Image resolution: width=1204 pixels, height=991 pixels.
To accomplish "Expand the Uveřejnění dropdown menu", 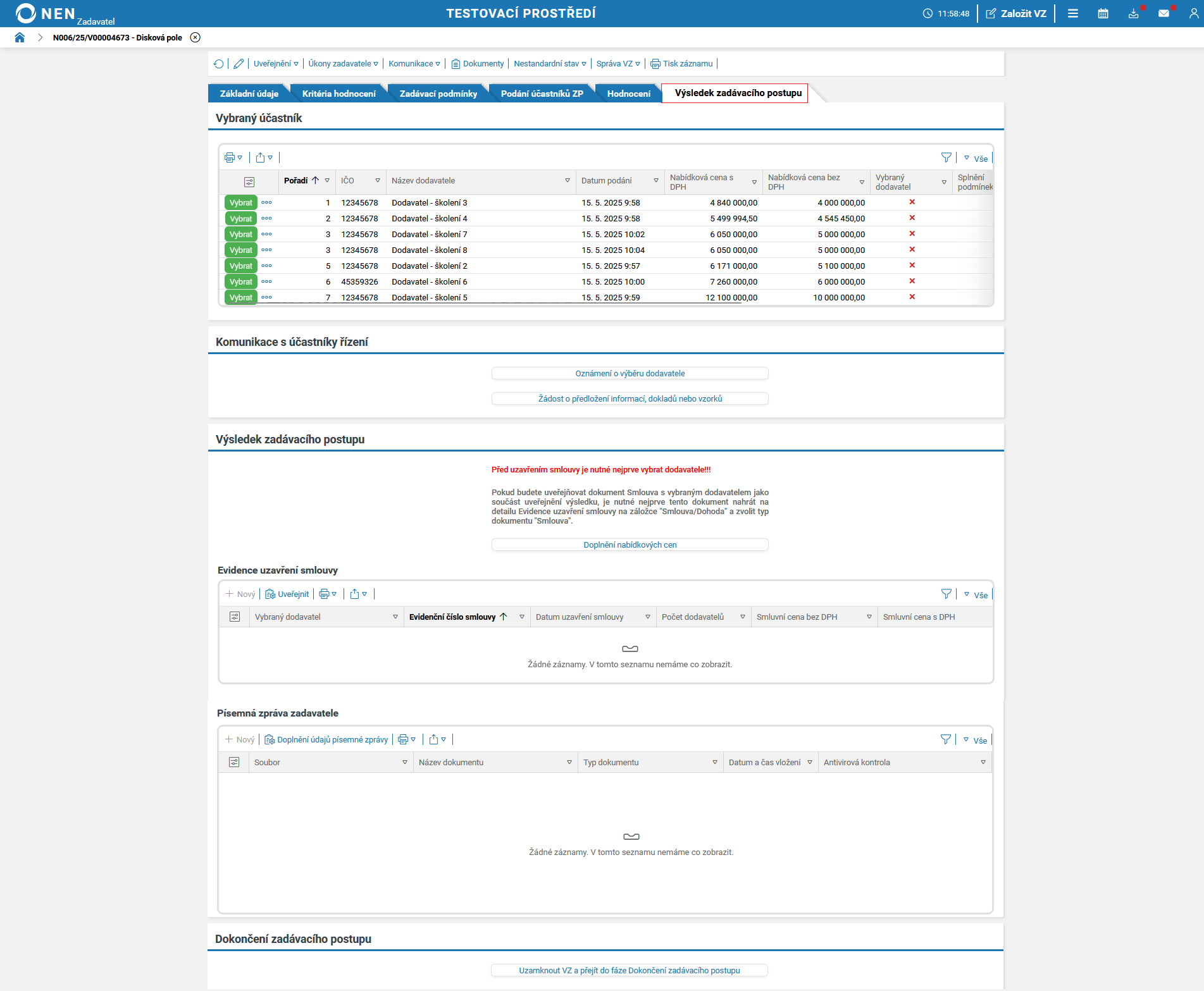I will tap(276, 64).
